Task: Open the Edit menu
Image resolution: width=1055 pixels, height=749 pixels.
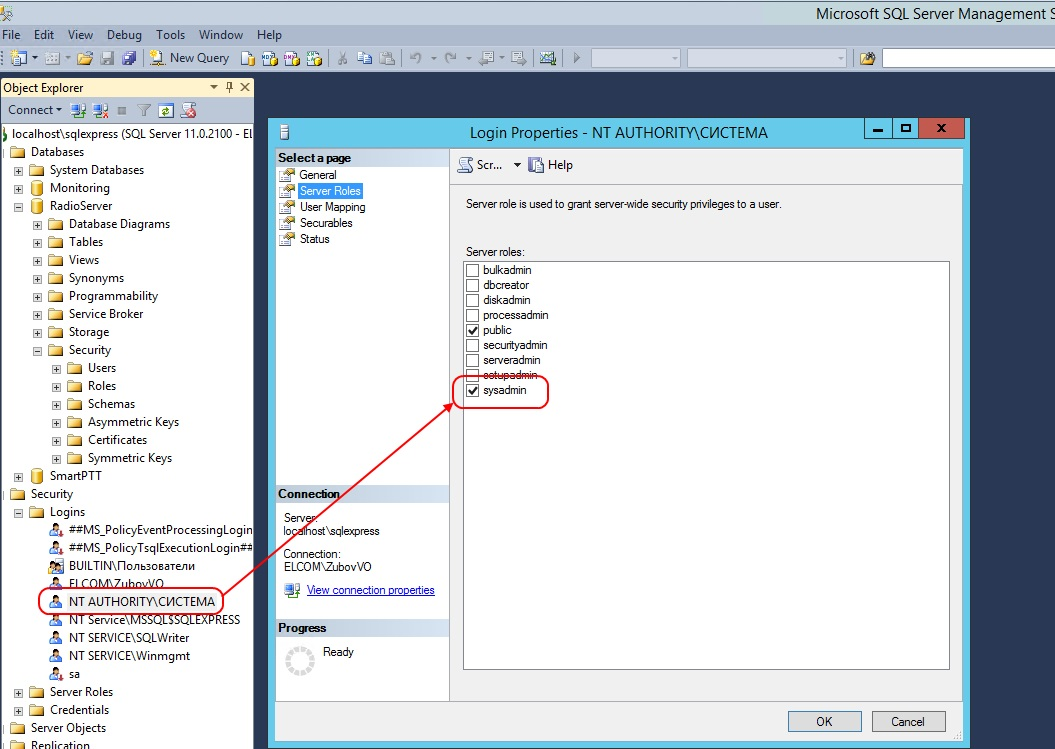Action: (x=44, y=35)
